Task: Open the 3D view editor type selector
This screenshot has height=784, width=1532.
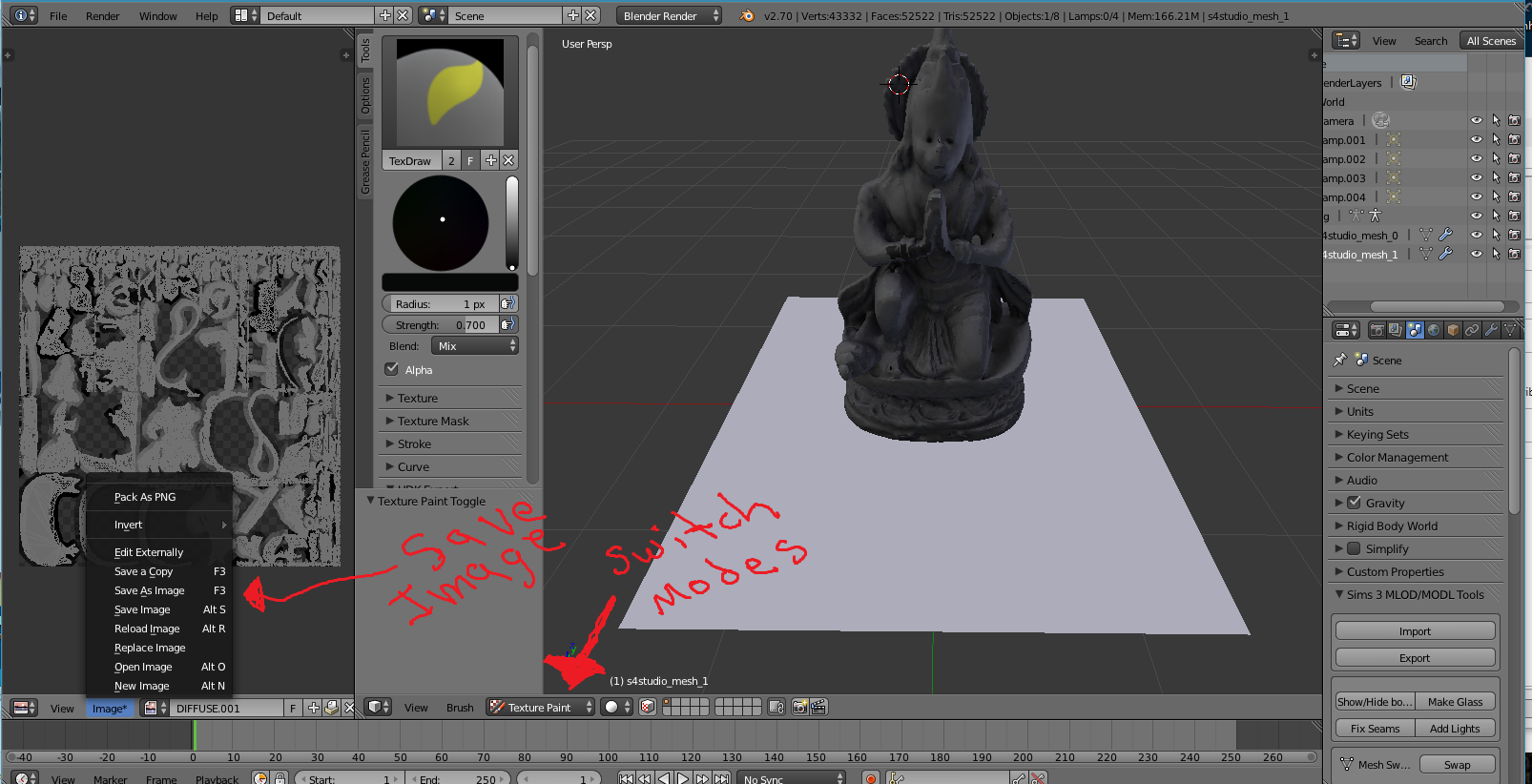Action: coord(379,707)
